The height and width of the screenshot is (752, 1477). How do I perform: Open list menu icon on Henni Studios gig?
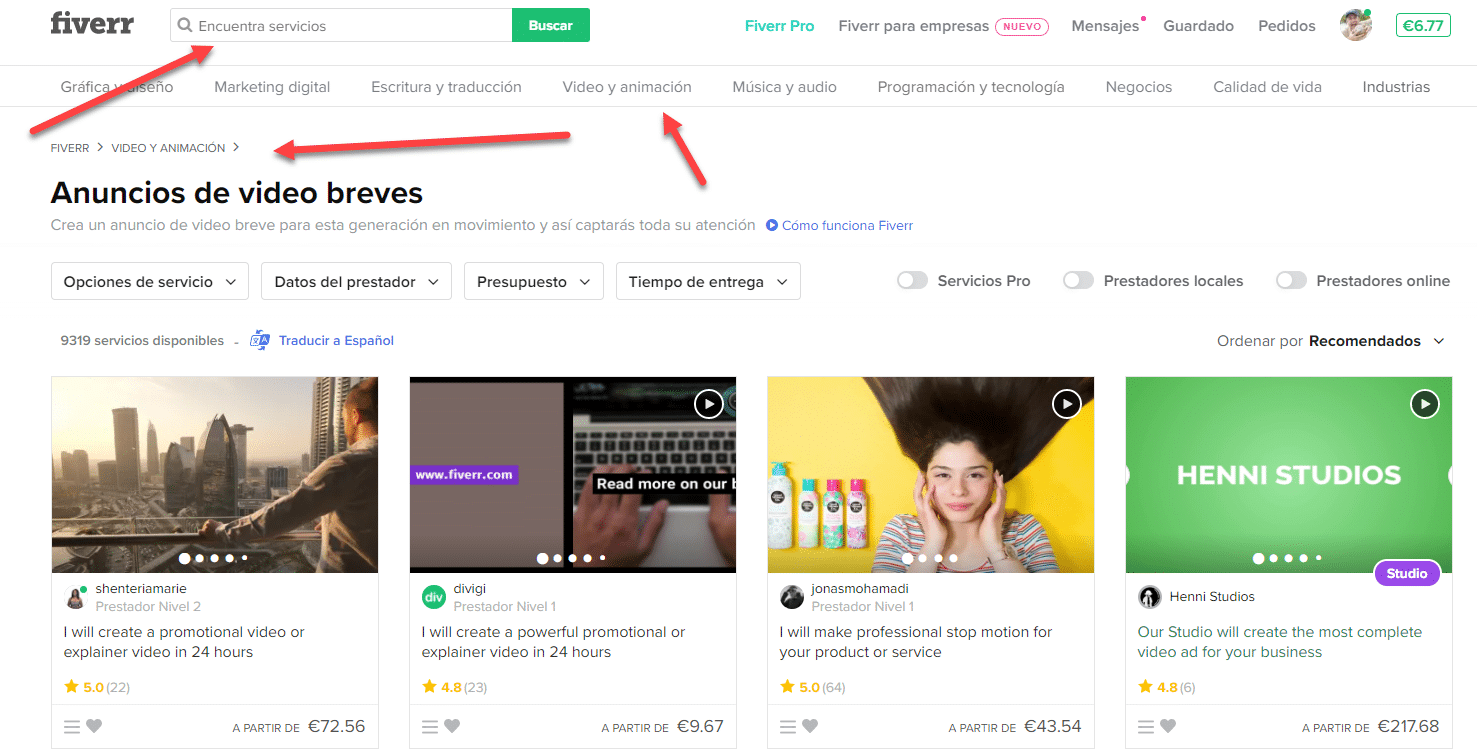tap(1146, 727)
